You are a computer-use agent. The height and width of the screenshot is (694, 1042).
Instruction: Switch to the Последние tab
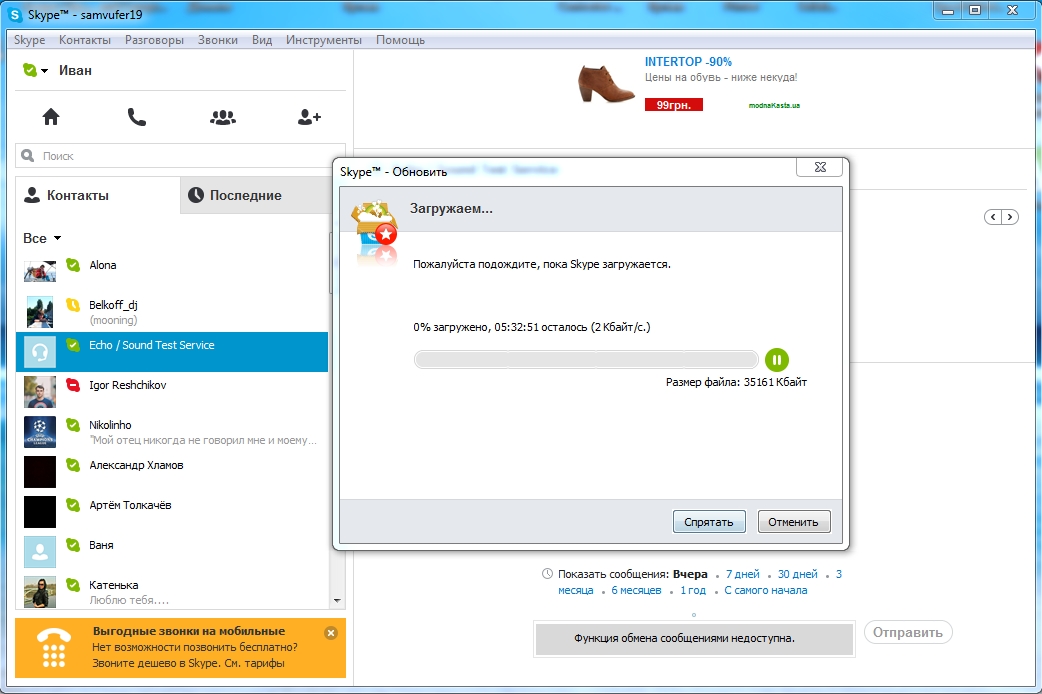point(255,195)
